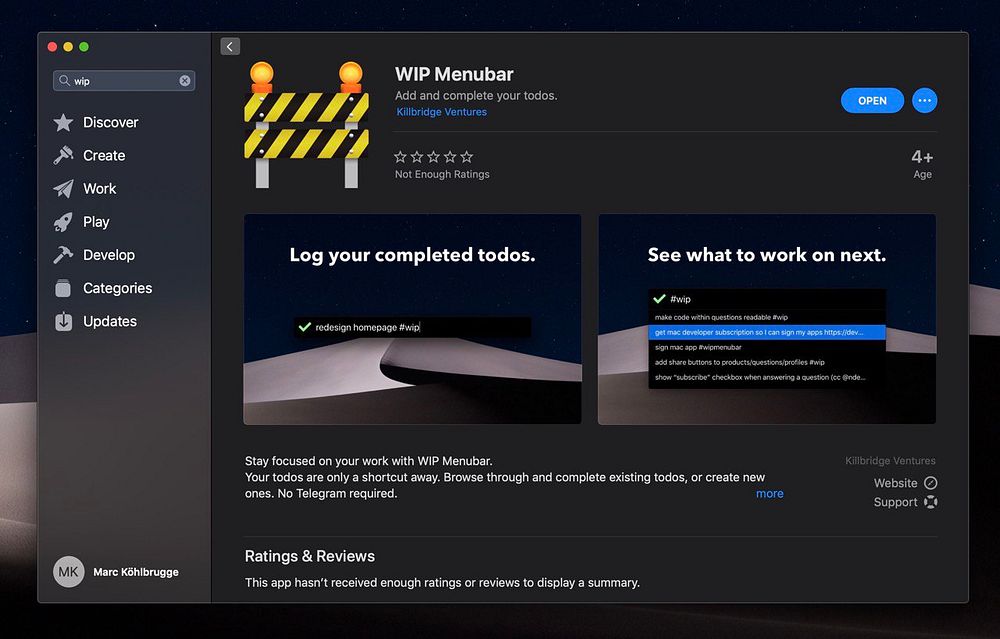
Task: Click the green full-screen window button
Action: 84,47
